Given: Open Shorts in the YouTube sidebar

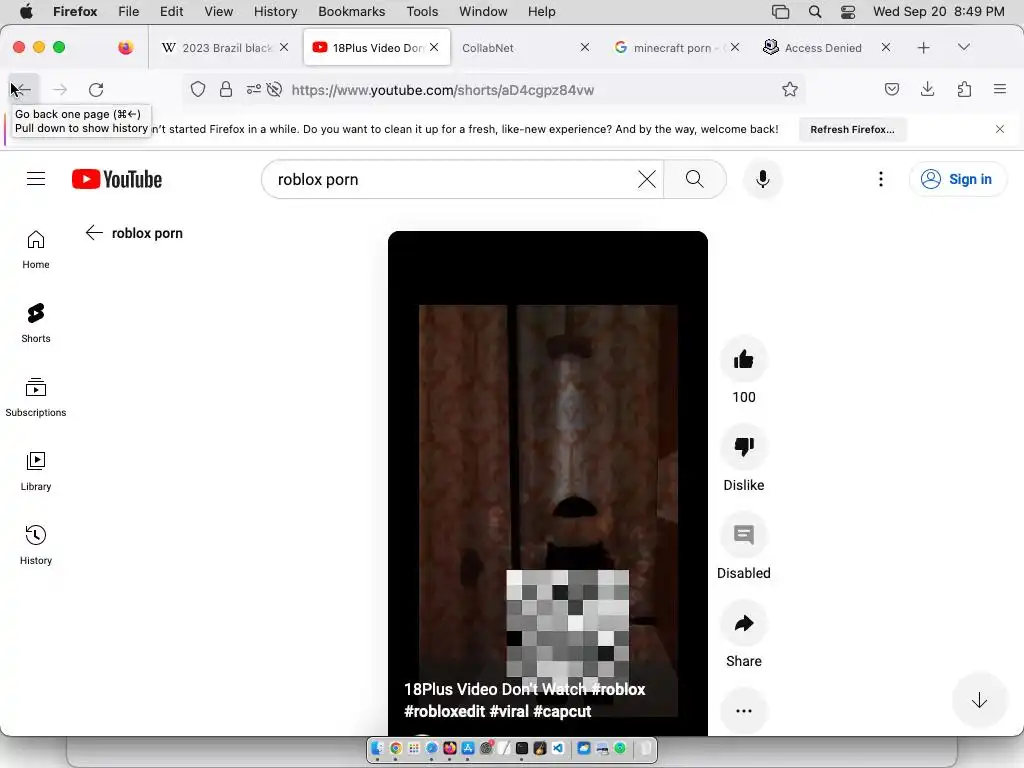Looking at the screenshot, I should [x=36, y=324].
